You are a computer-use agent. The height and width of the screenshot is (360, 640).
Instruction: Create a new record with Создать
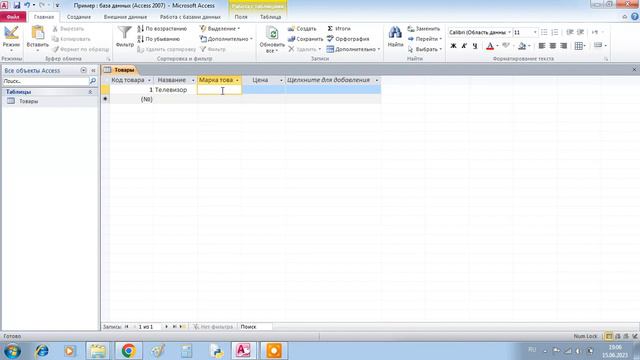coord(302,29)
